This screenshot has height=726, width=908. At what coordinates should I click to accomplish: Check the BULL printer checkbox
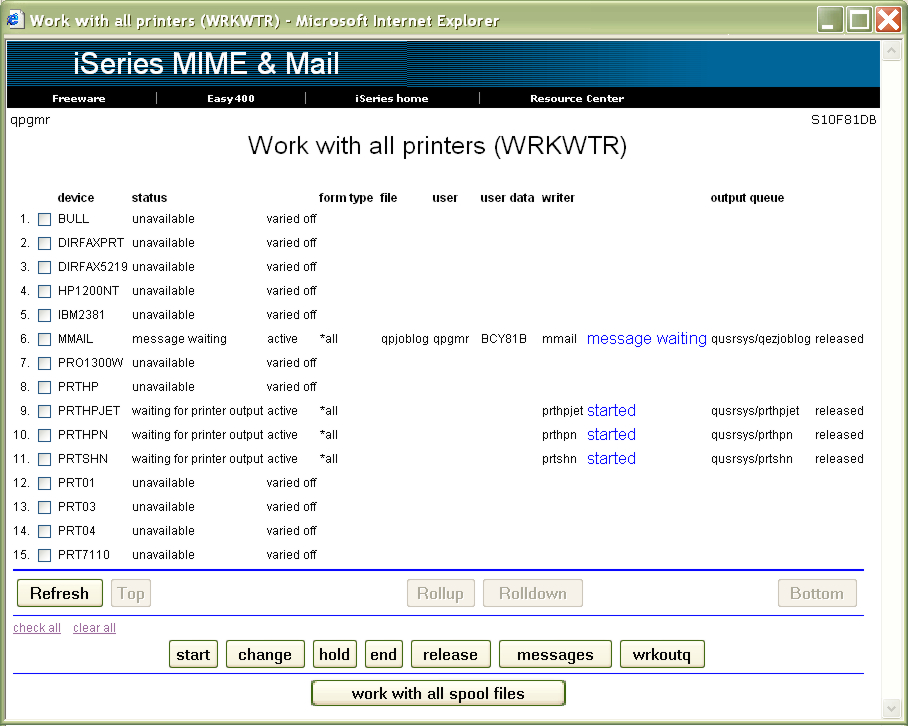click(45, 219)
